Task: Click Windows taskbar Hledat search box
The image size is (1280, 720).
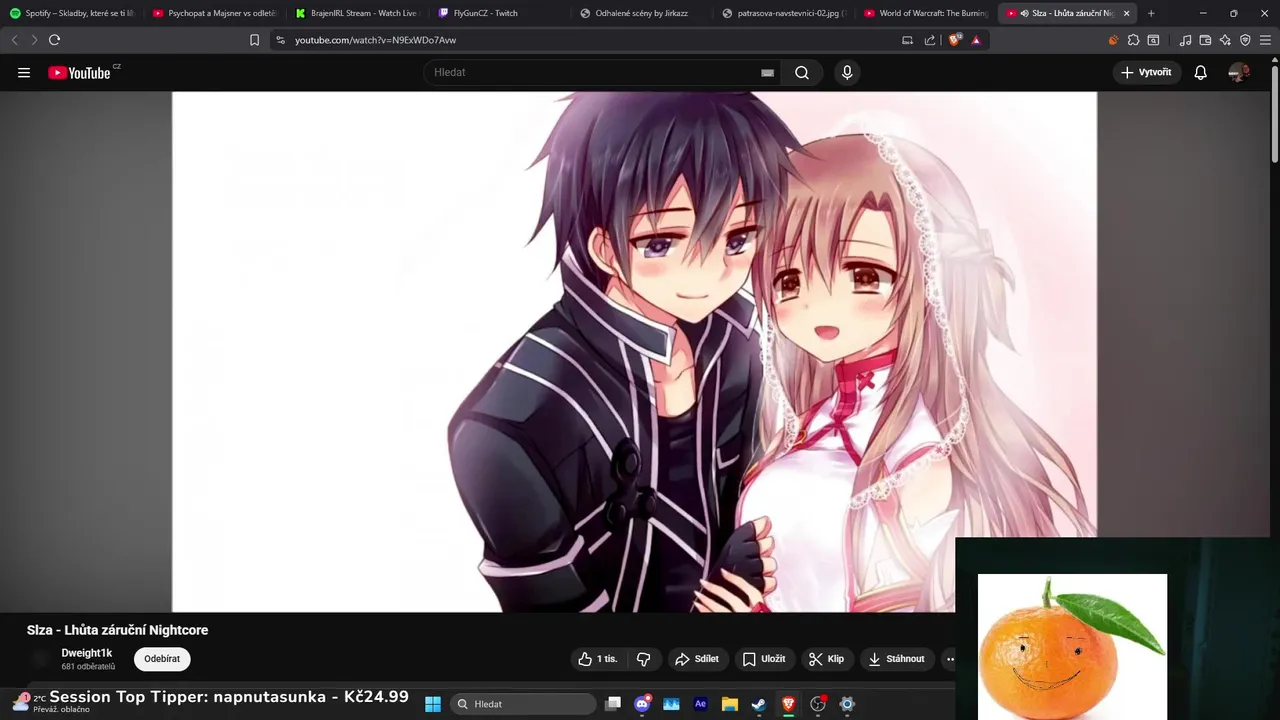Action: (x=525, y=704)
